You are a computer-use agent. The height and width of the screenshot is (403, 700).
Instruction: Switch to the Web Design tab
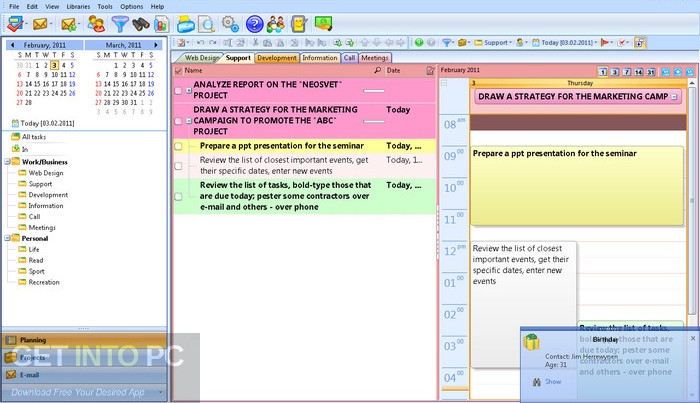[x=202, y=58]
